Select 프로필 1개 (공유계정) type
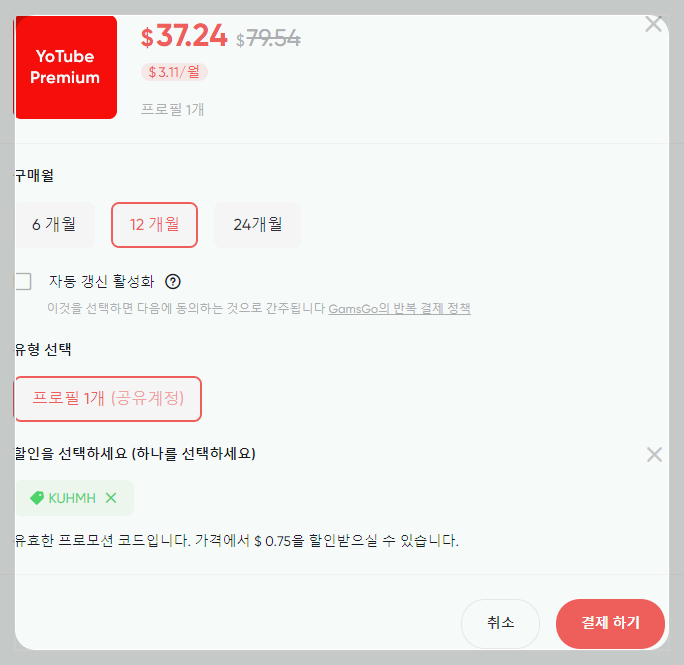Viewport: 684px width, 665px height. (108, 399)
